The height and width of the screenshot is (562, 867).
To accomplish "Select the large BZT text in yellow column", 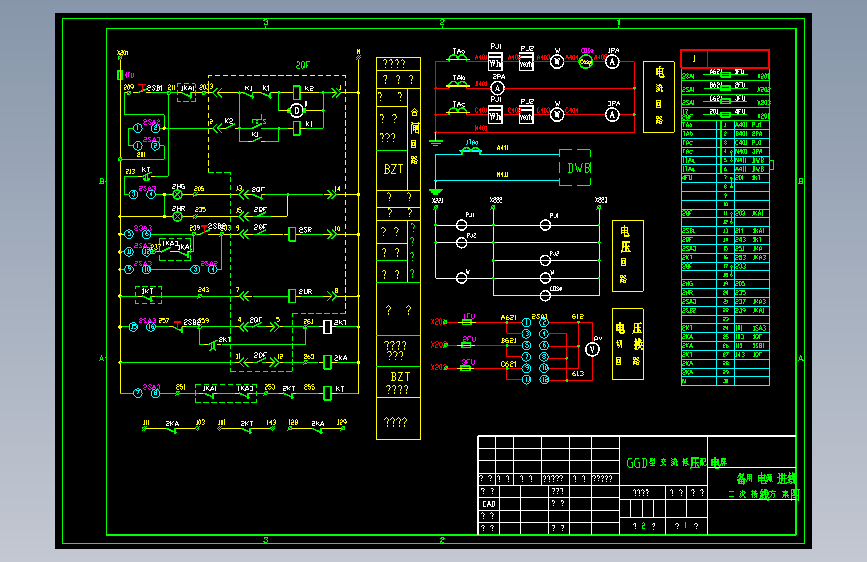I will [393, 169].
